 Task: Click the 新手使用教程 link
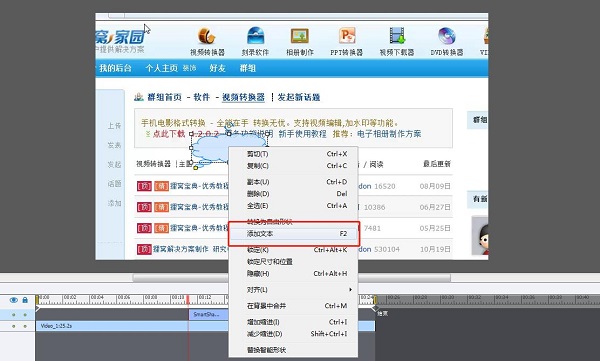tap(302, 134)
